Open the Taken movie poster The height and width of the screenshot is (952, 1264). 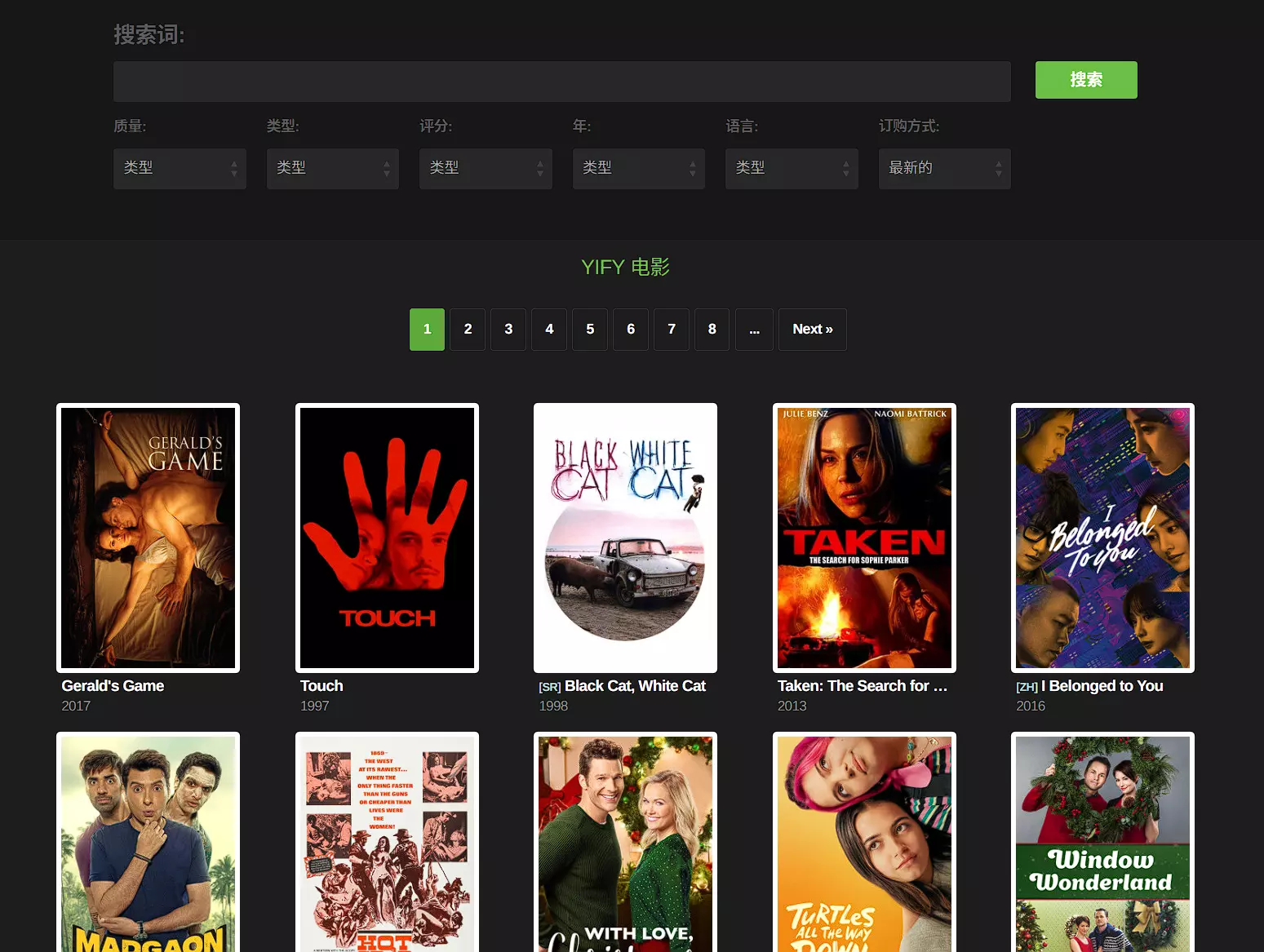point(864,538)
